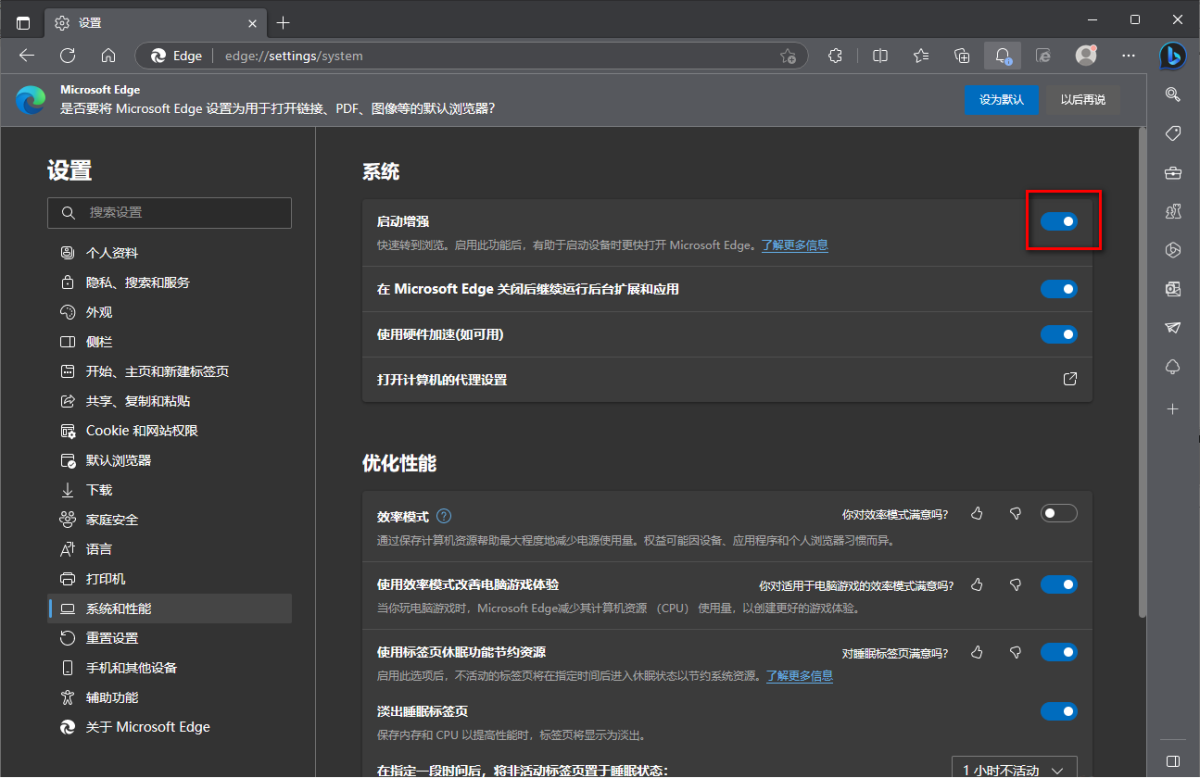Screen dimensions: 1200x778
Task: Open the Tools briefcase in sidebar
Action: pyautogui.click(x=1173, y=173)
